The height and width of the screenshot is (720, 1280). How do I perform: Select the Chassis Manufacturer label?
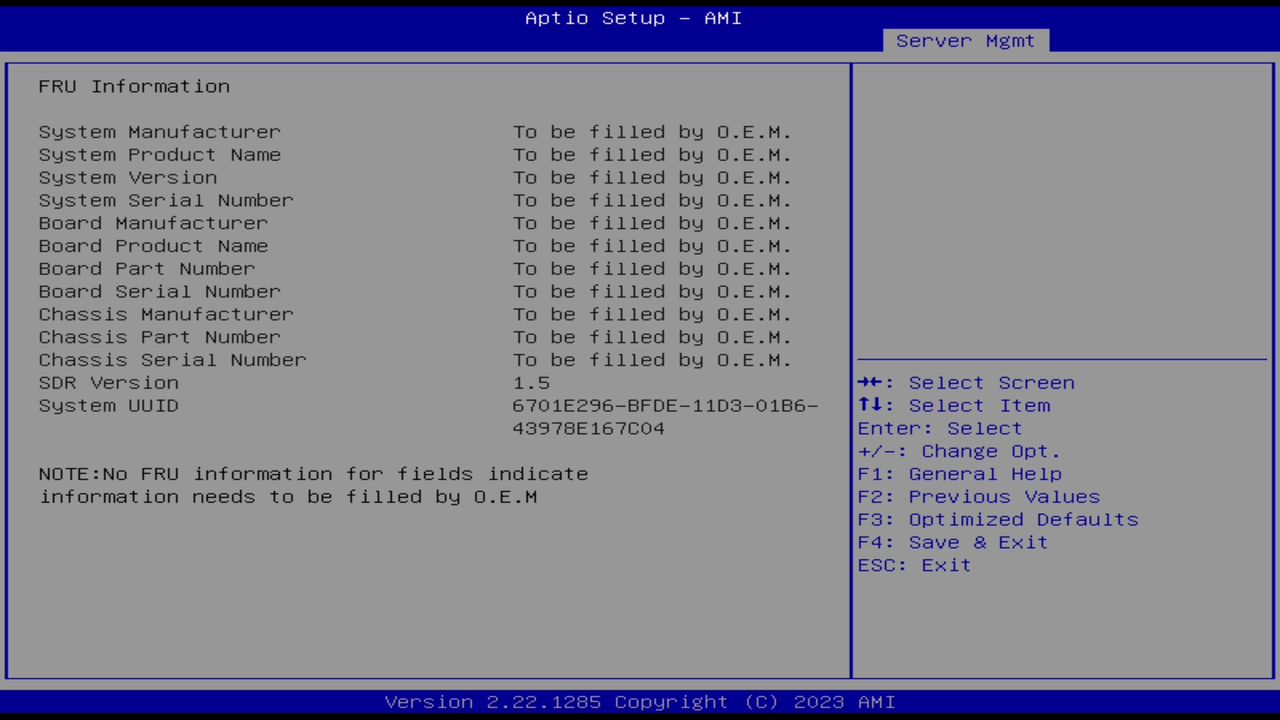pos(166,315)
